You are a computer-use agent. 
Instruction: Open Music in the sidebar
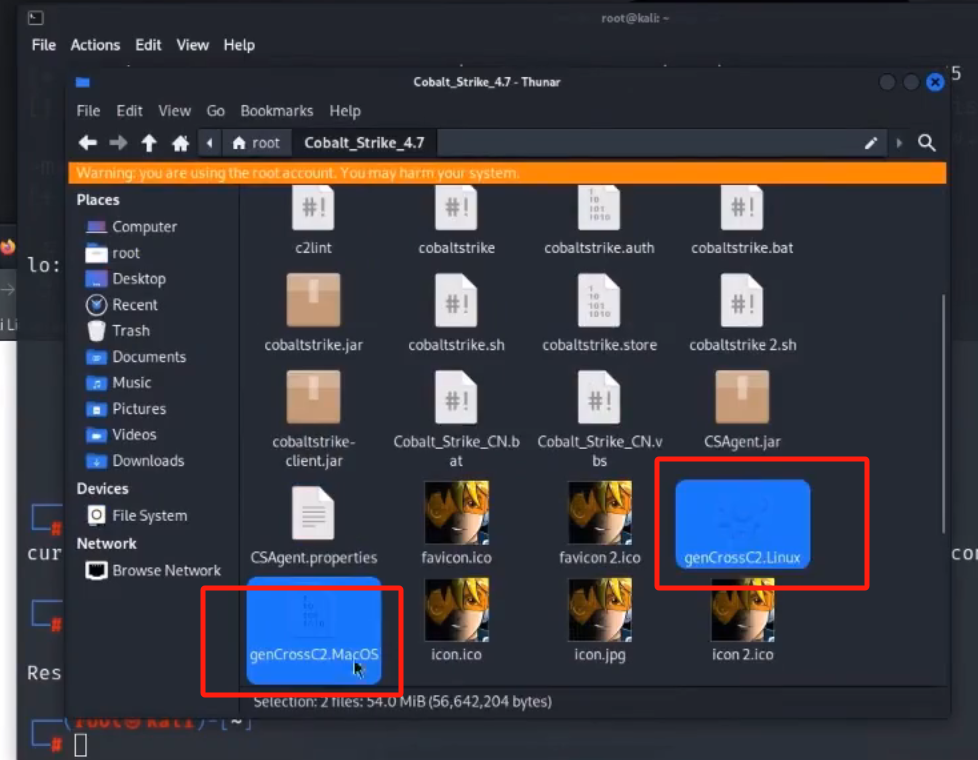[118, 382]
